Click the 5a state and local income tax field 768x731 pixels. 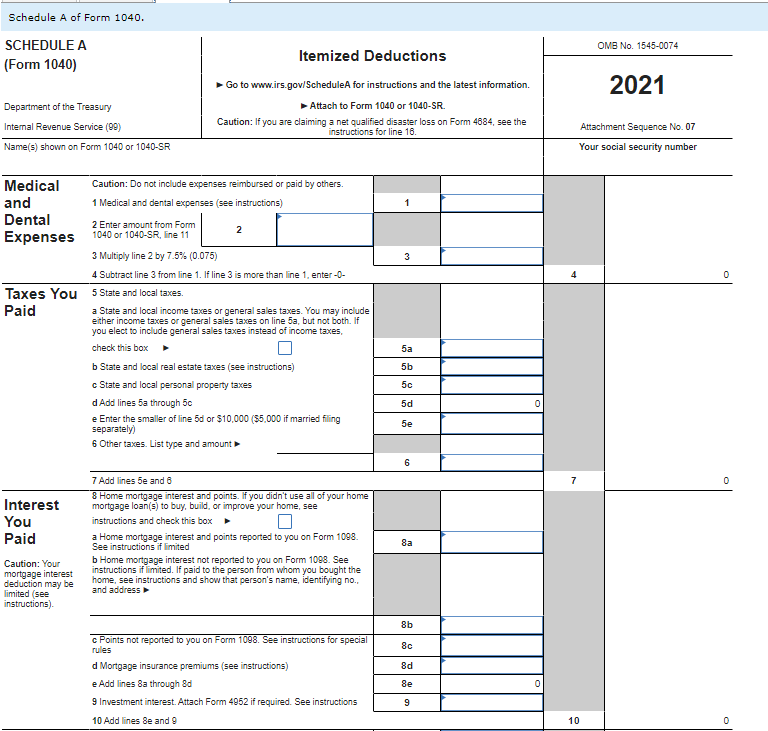492,348
